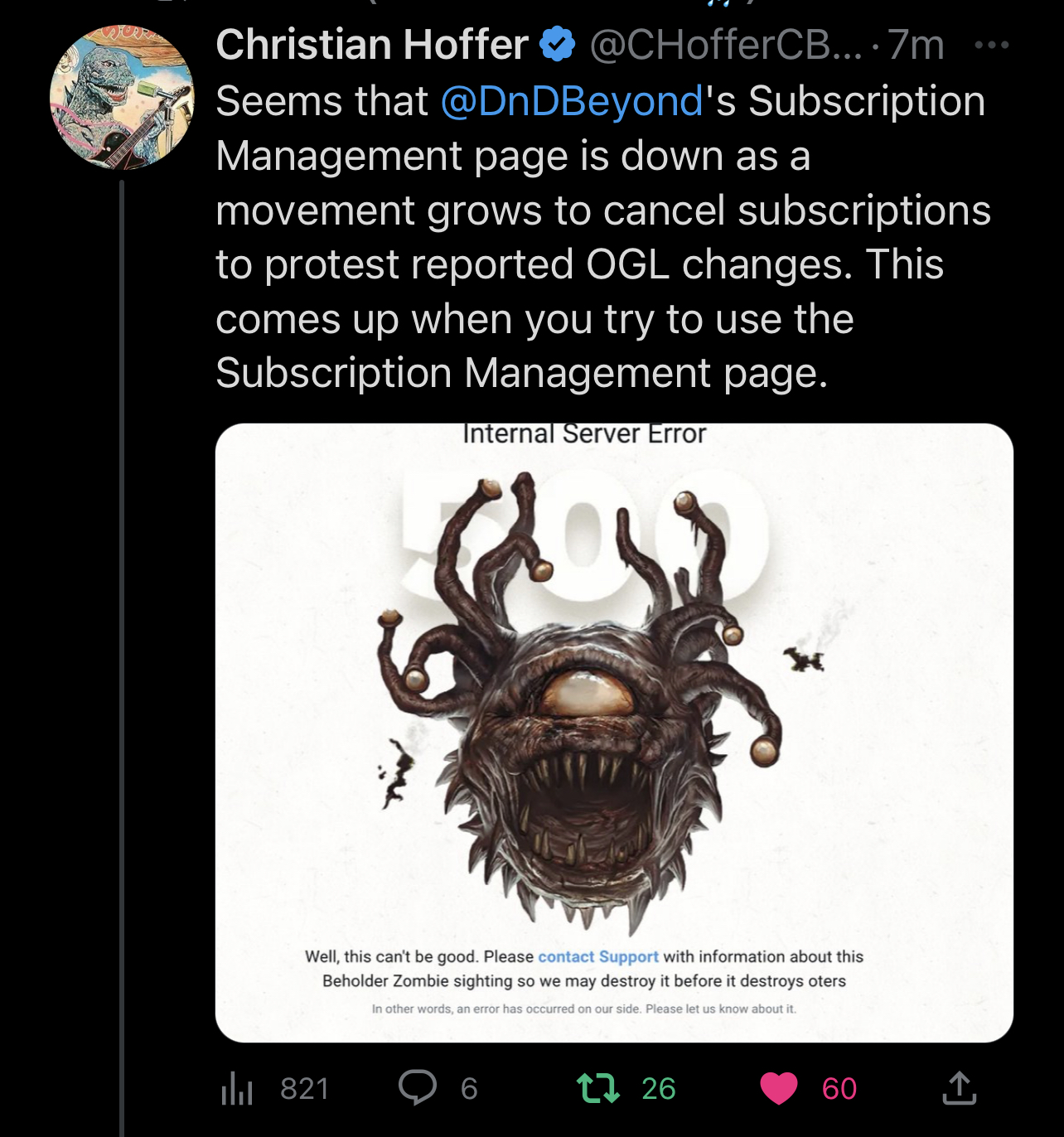Viewport: 1064px width, 1137px height.
Task: Tap the 6 replies count
Action: pyautogui.click(x=469, y=1088)
